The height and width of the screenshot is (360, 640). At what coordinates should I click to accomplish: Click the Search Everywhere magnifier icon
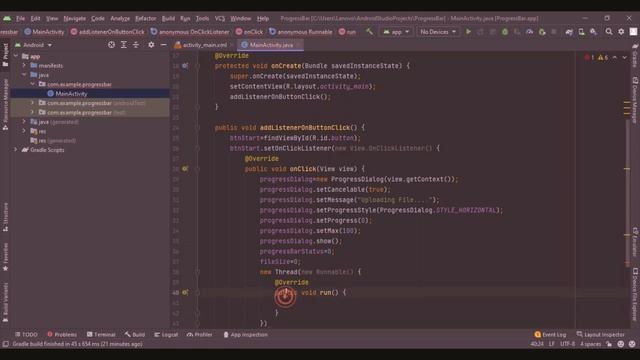609,31
